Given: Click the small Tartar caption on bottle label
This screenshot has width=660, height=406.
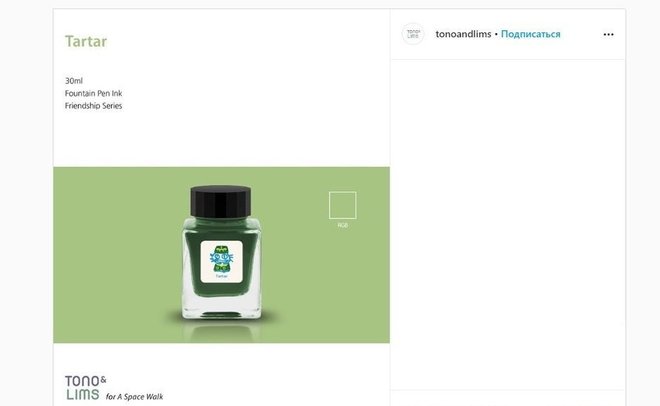Looking at the screenshot, I should 221,276.
